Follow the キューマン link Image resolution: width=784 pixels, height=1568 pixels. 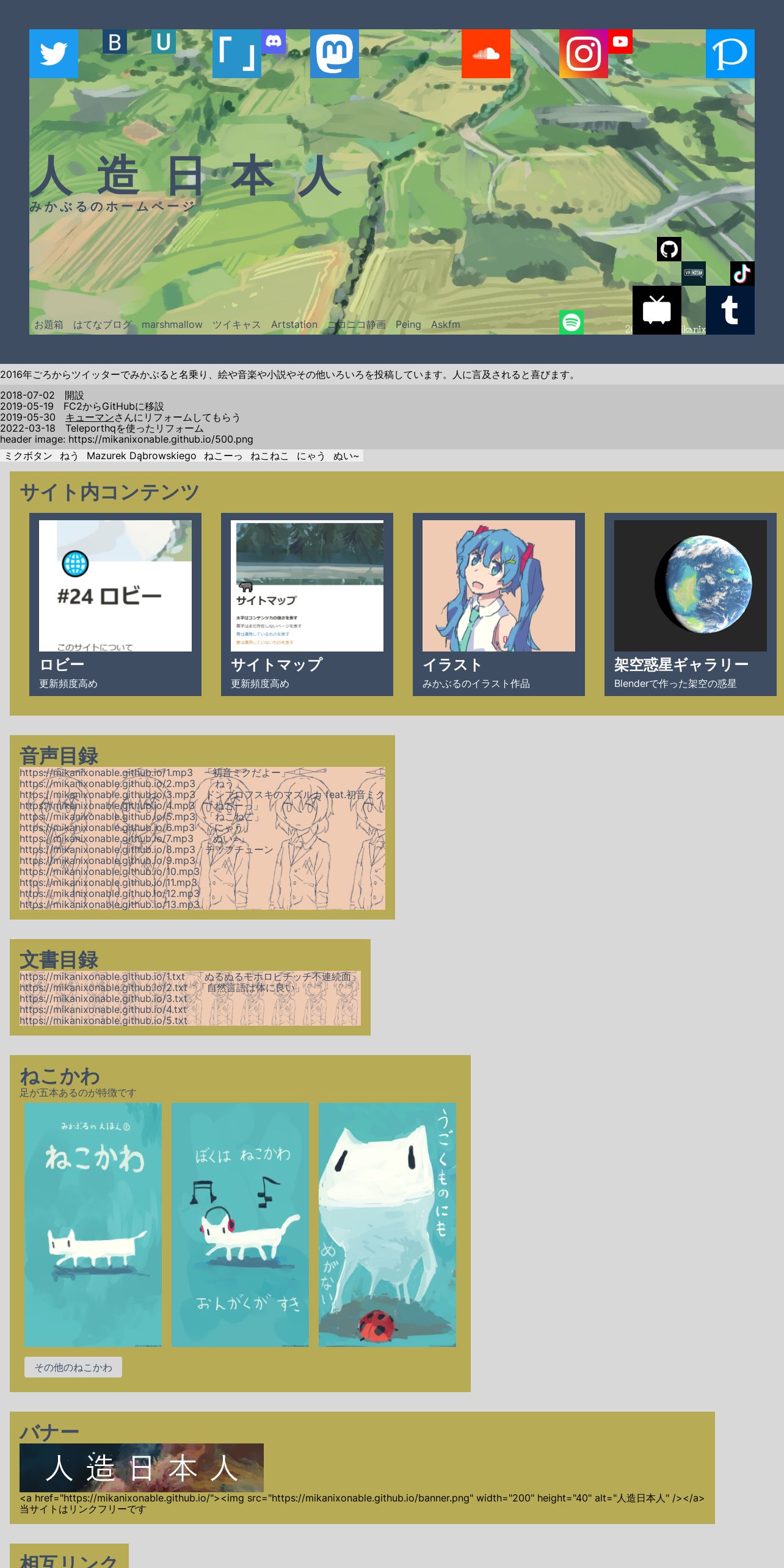[90, 418]
